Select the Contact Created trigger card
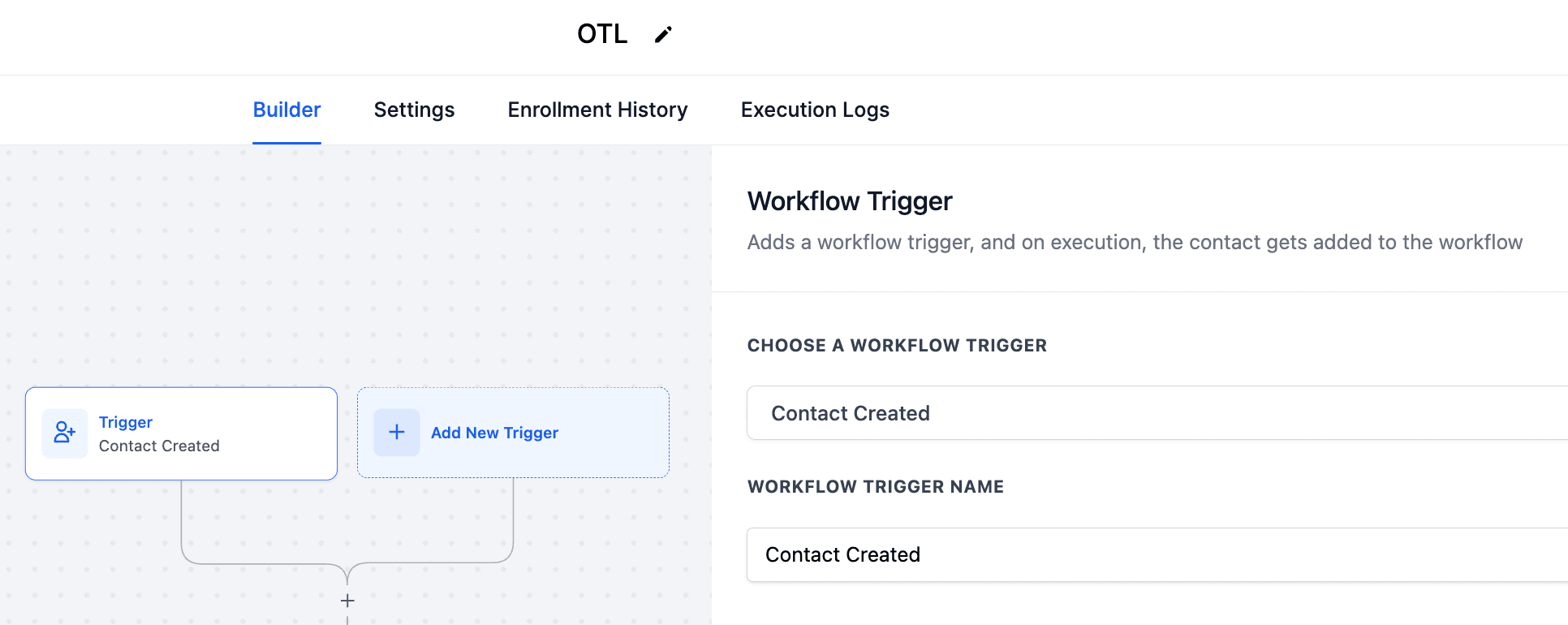Image resolution: width=1568 pixels, height=625 pixels. (181, 433)
